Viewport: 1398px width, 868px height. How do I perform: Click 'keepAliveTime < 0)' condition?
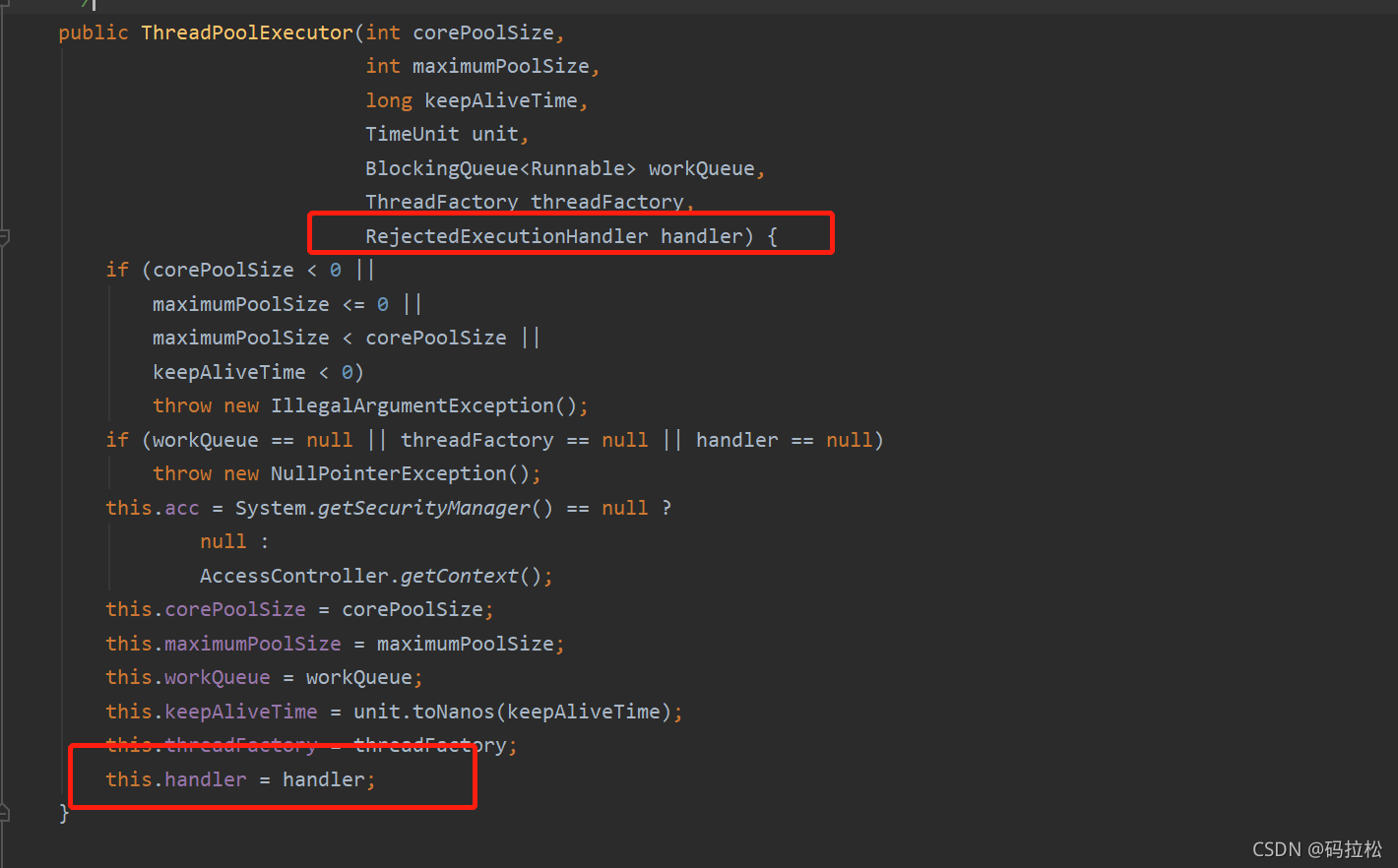(x=259, y=372)
